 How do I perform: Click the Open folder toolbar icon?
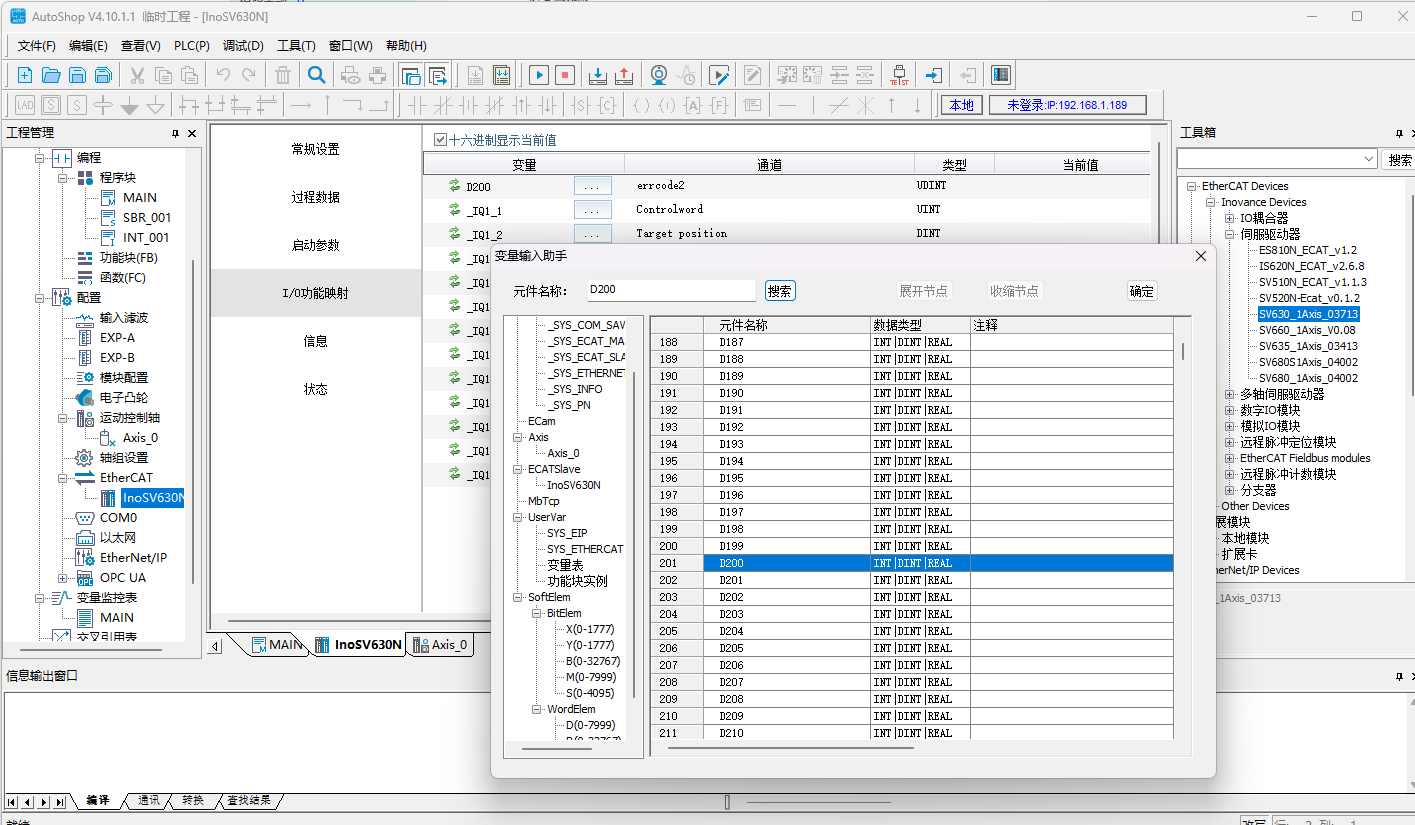[51, 75]
